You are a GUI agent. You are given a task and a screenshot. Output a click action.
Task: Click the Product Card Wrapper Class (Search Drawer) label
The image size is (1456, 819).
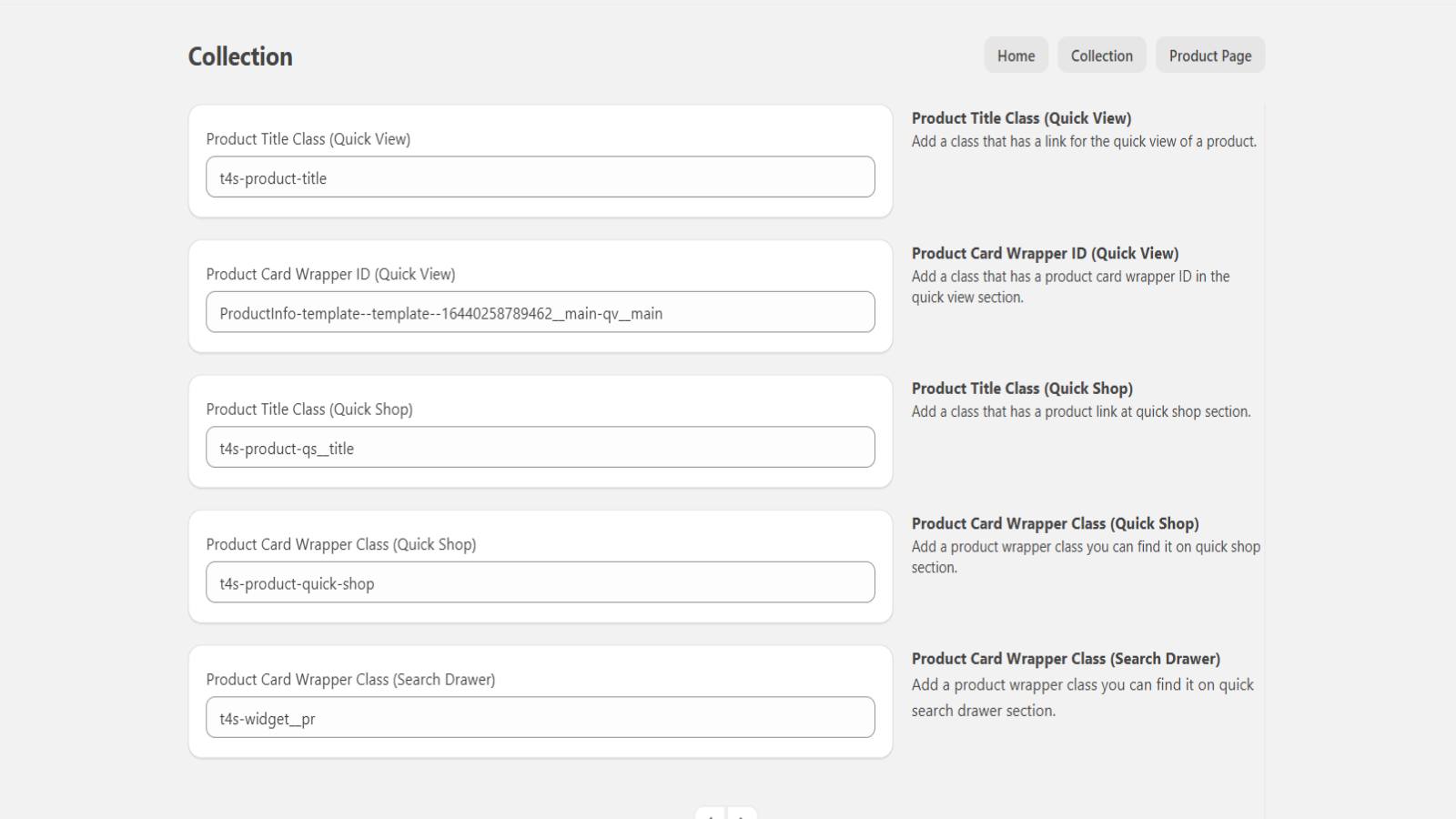(x=350, y=678)
